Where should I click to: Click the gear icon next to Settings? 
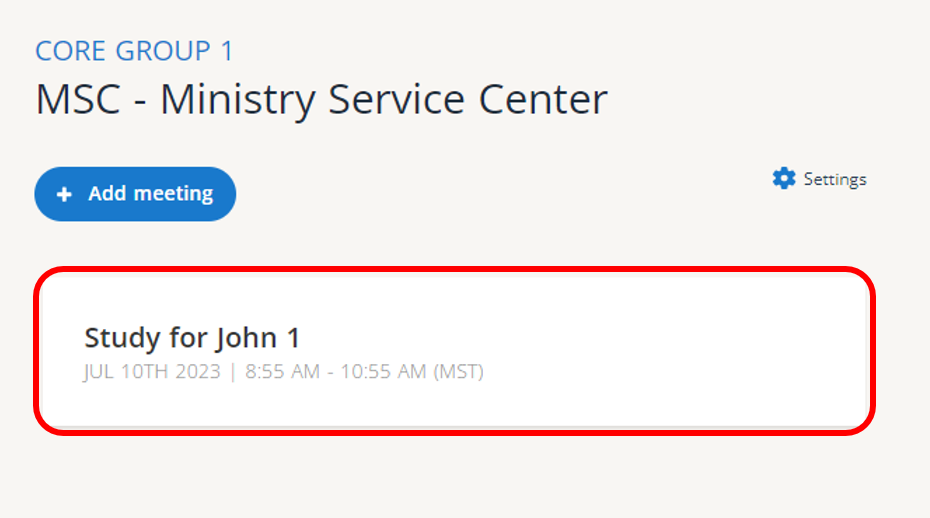(784, 179)
